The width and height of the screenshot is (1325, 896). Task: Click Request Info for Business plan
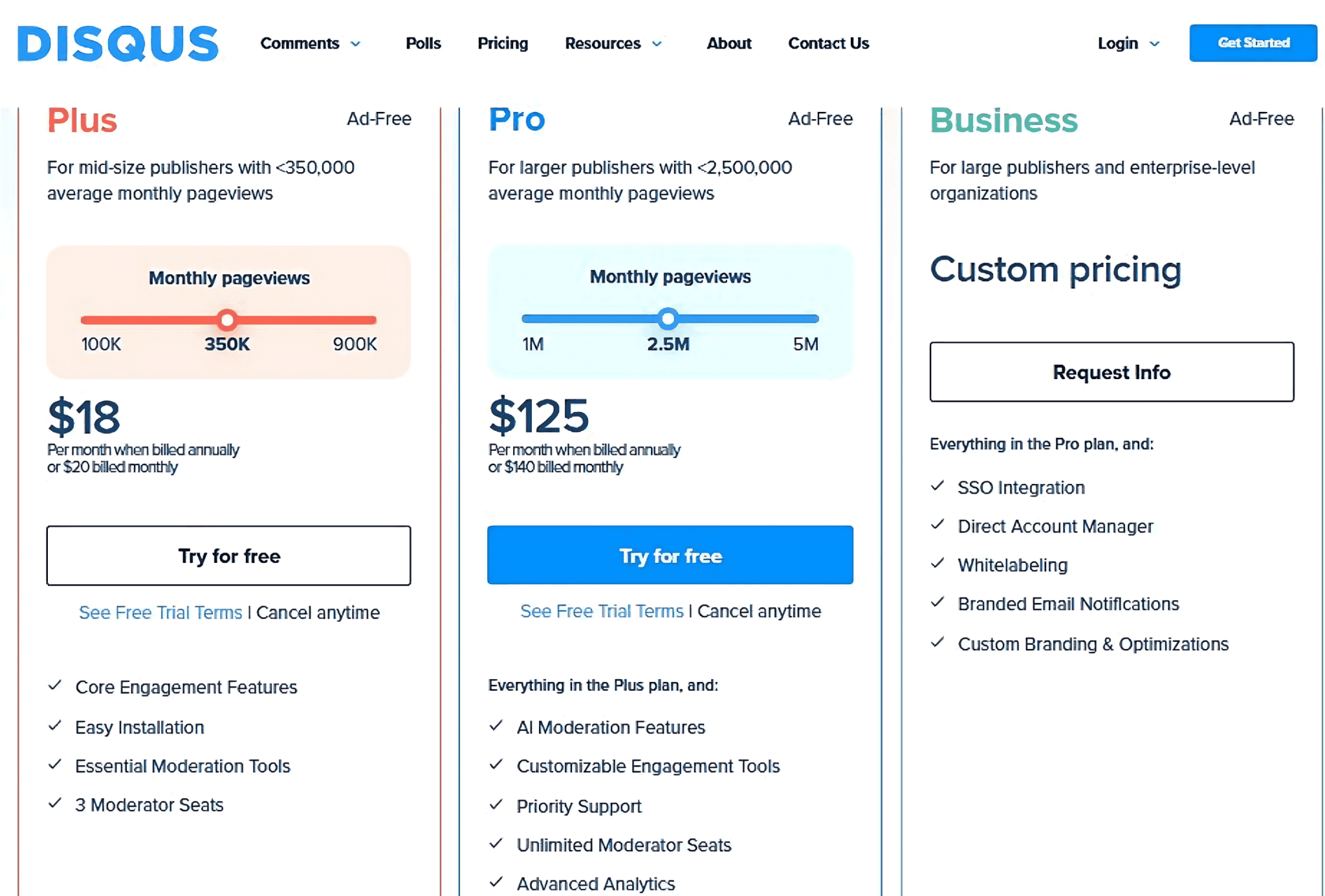coord(1111,372)
